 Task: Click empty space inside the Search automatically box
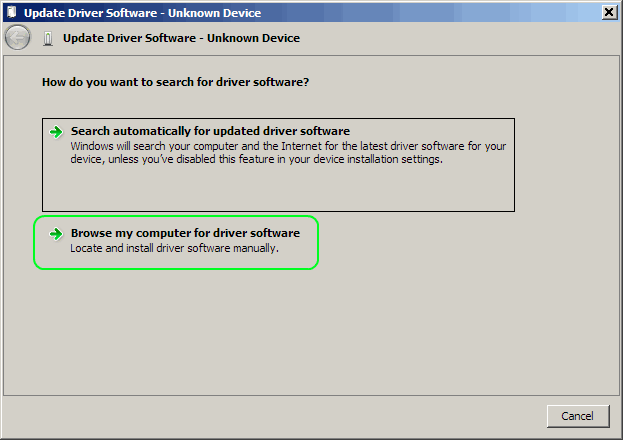278,188
